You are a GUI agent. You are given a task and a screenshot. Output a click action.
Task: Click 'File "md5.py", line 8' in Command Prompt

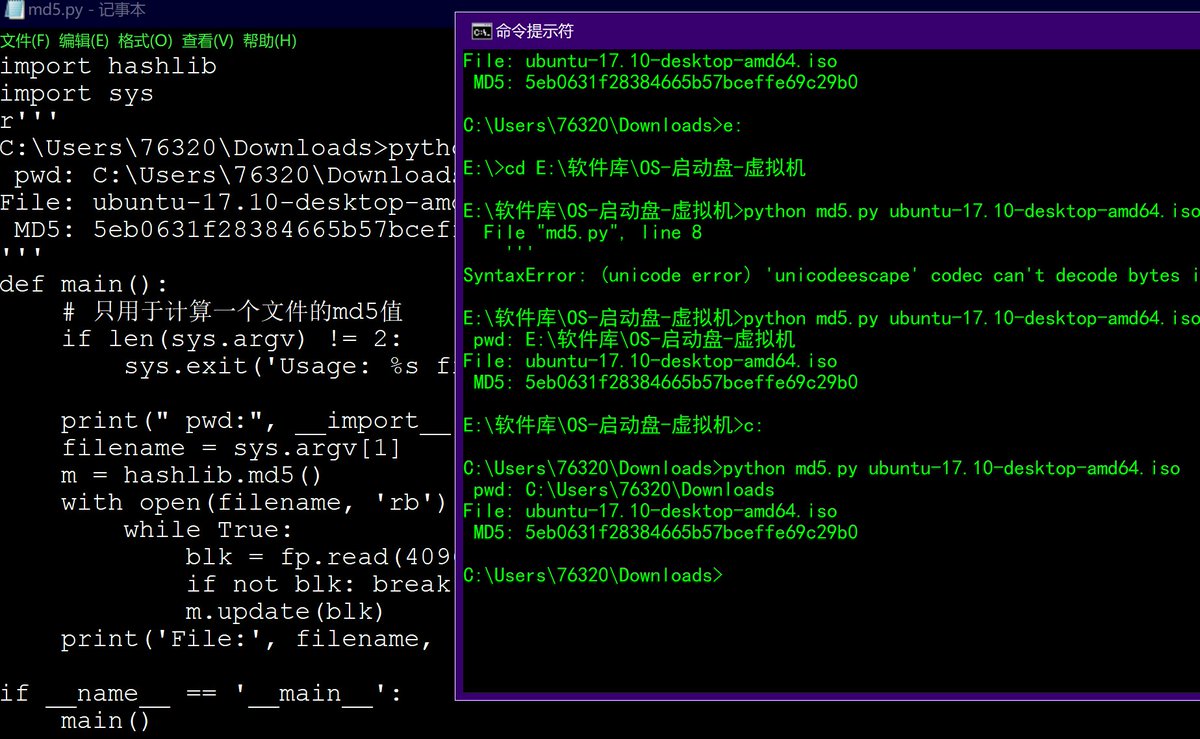click(592, 232)
